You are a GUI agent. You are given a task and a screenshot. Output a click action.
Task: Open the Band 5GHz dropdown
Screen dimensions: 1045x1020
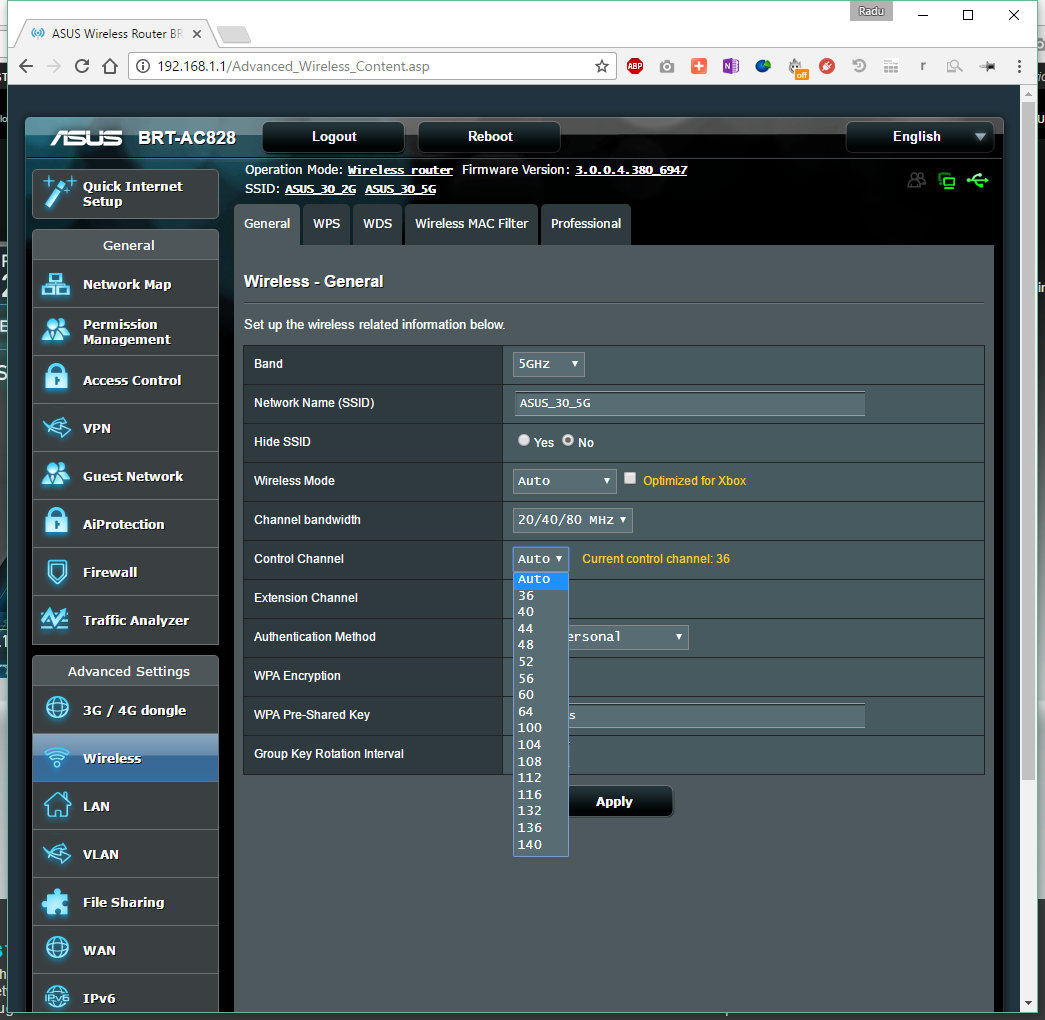(548, 364)
